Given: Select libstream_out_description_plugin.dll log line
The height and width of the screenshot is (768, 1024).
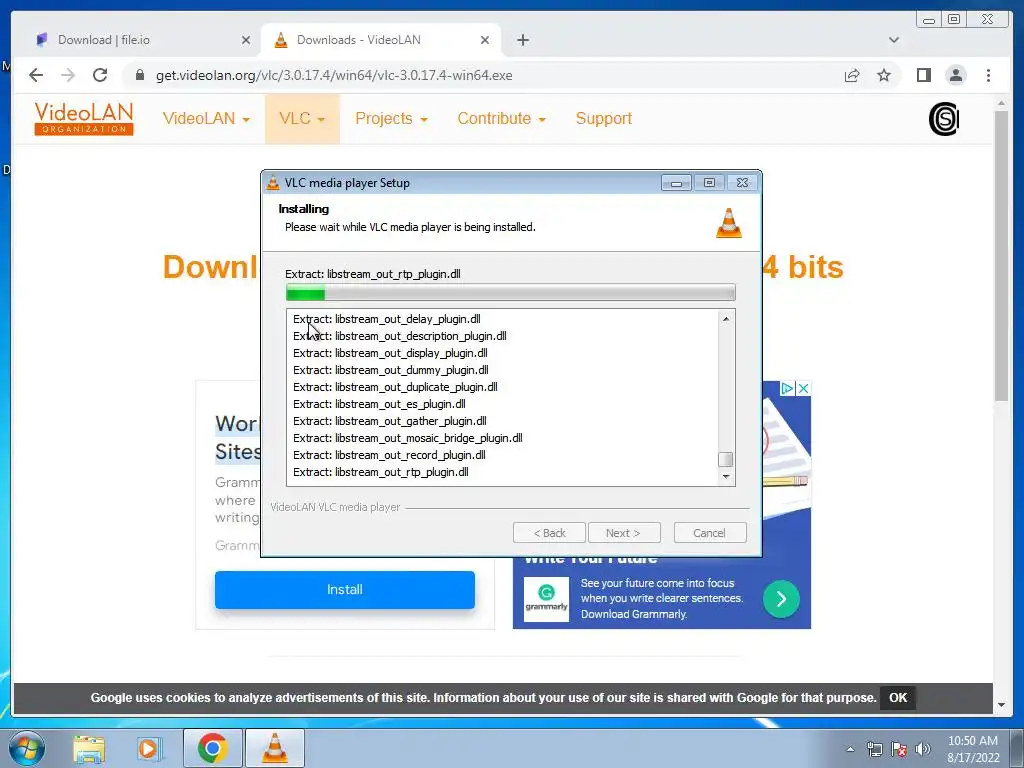Looking at the screenshot, I should tap(400, 336).
